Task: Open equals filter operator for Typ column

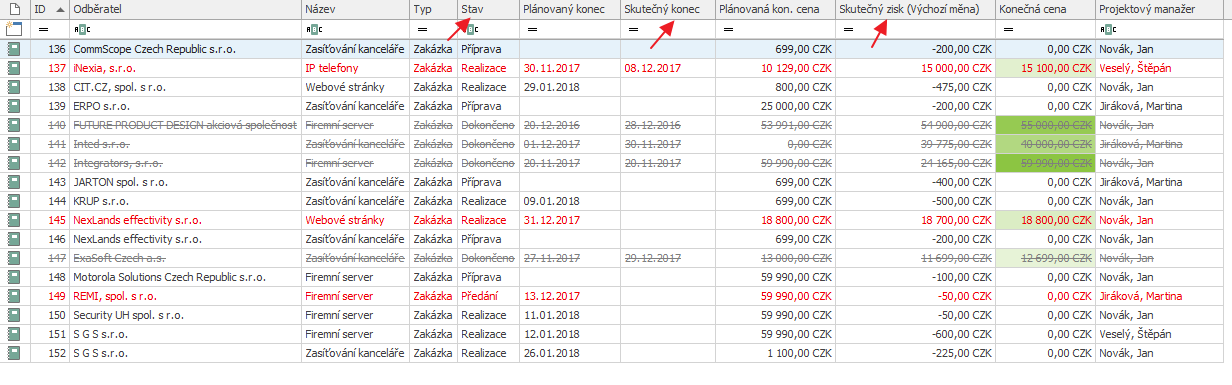Action: (422, 30)
